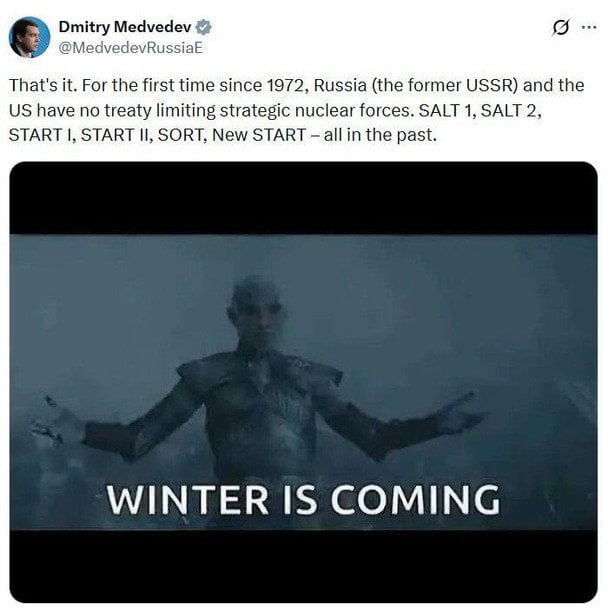Open the Grok explain-post icon
Image resolution: width=608 pixels, height=610 pixels.
pyautogui.click(x=561, y=28)
